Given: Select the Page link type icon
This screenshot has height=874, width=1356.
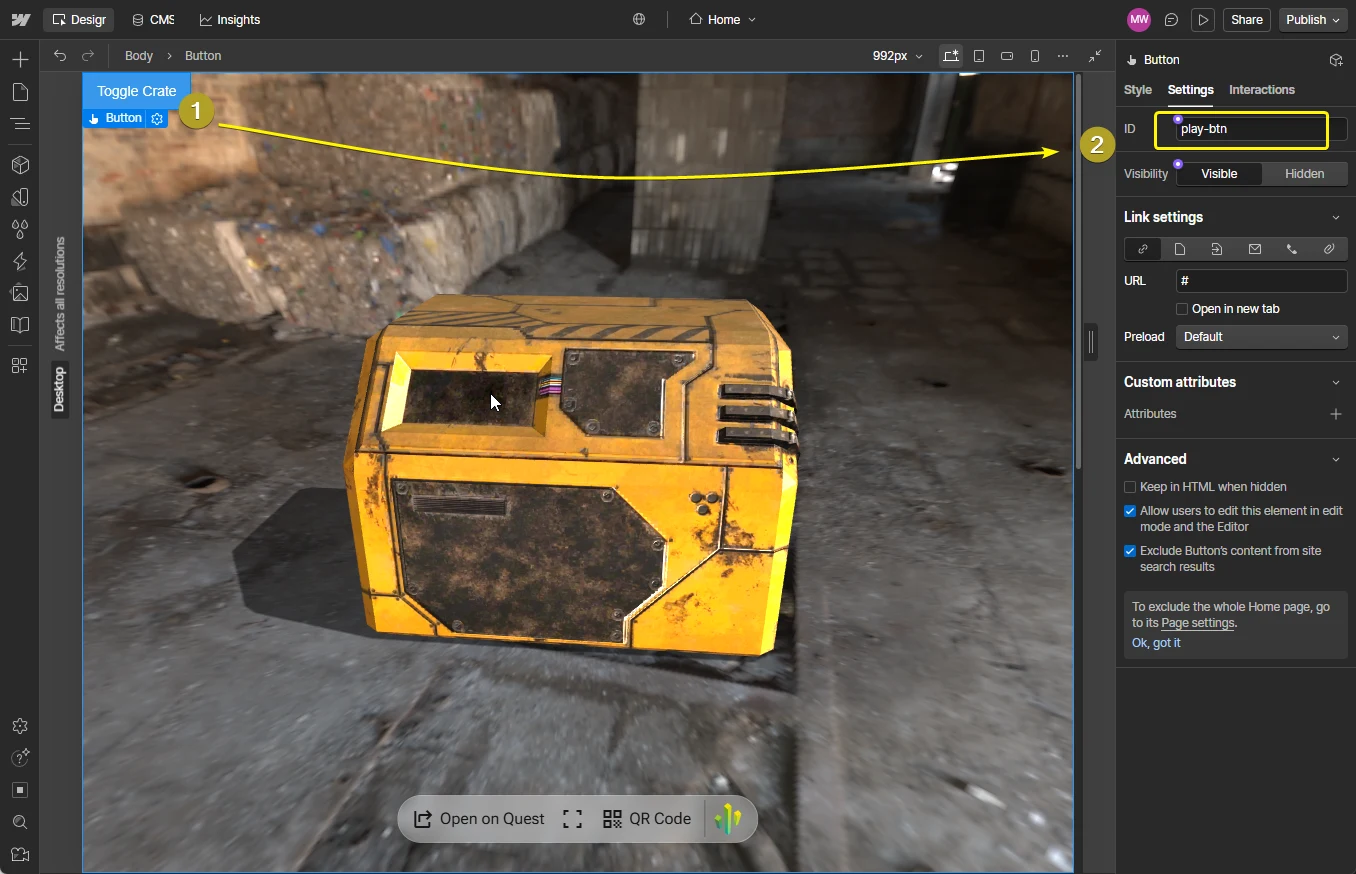Looking at the screenshot, I should [1180, 249].
